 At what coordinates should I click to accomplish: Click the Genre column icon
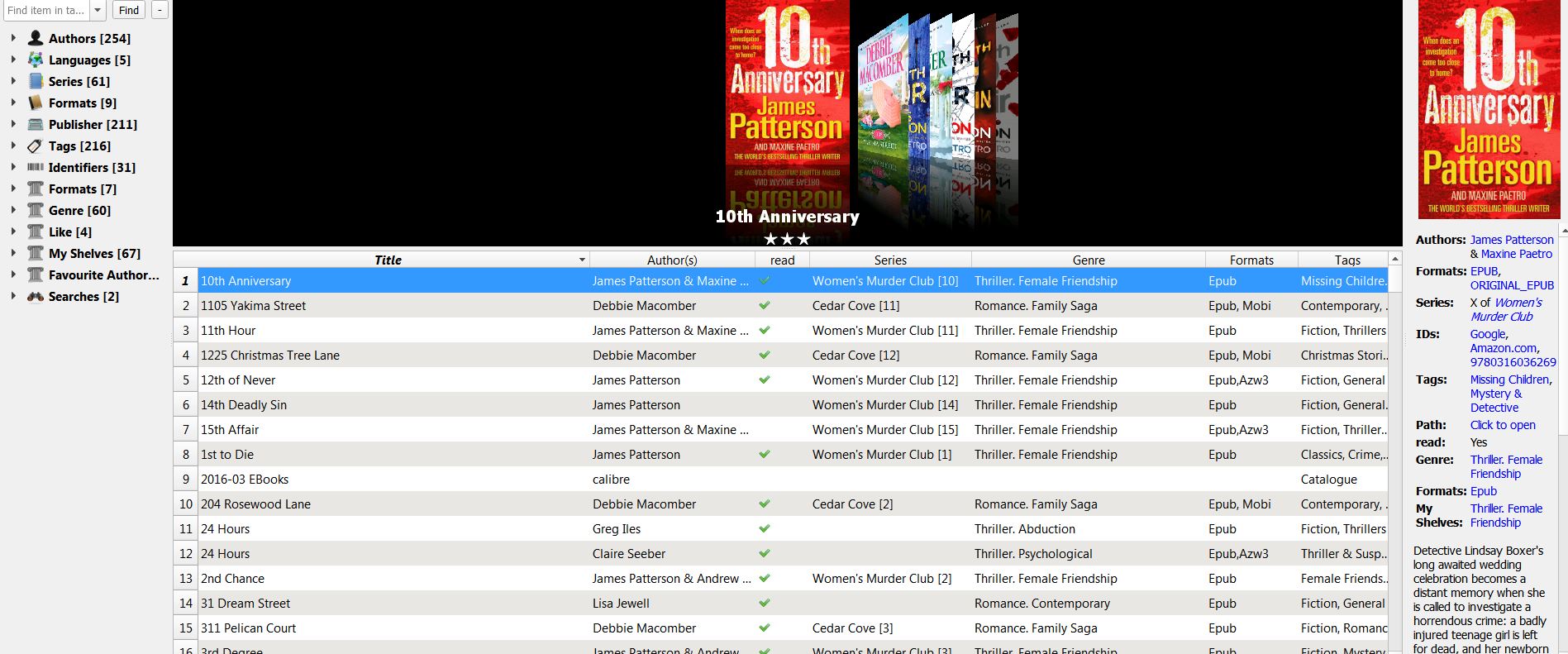click(36, 210)
